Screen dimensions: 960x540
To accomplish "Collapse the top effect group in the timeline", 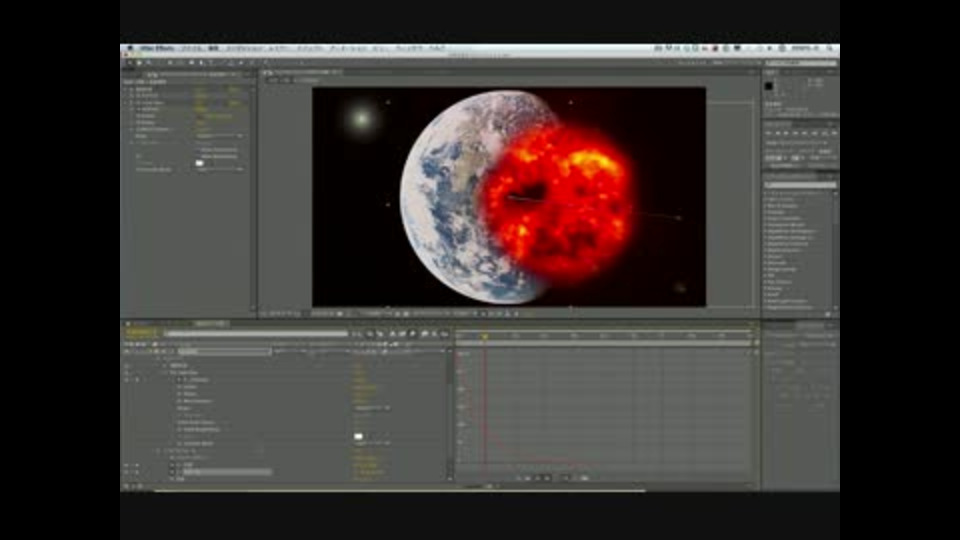I will click(165, 365).
